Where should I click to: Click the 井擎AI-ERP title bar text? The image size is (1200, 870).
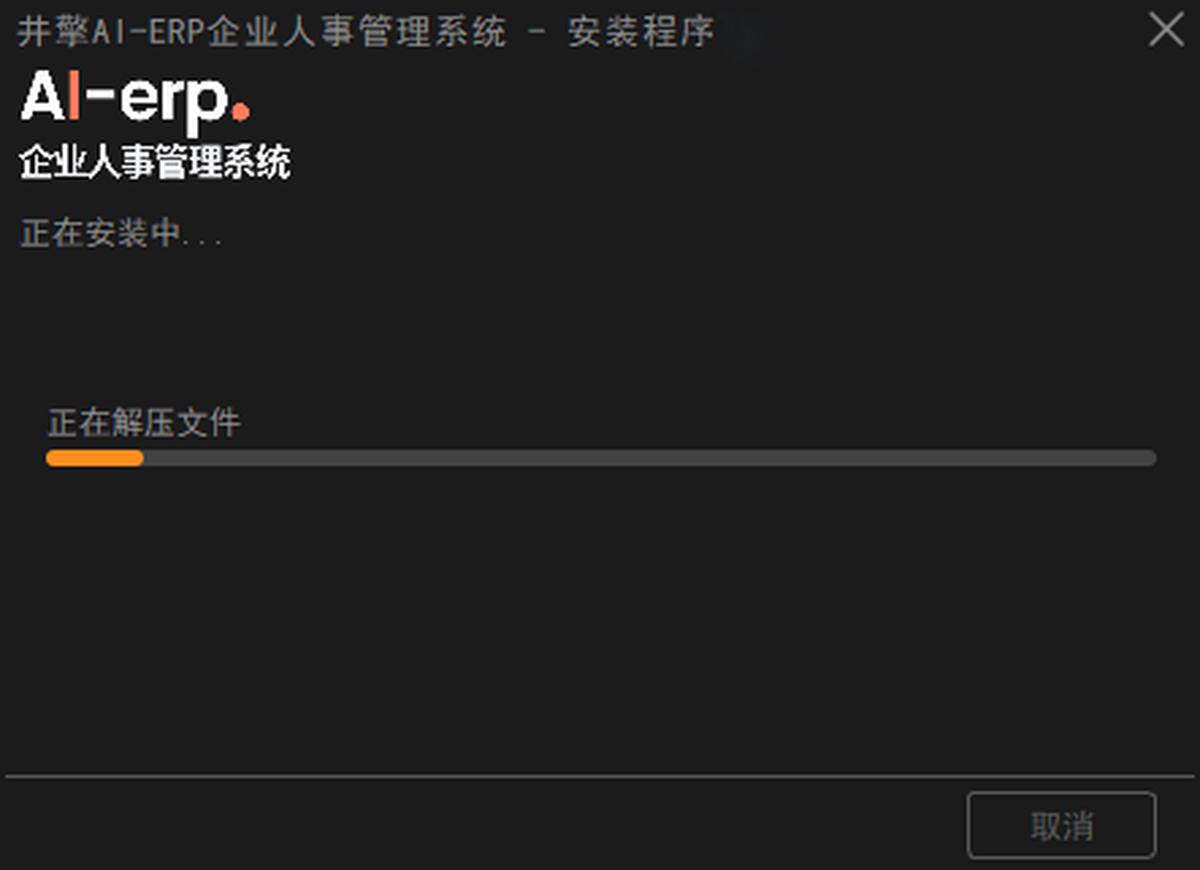click(263, 32)
